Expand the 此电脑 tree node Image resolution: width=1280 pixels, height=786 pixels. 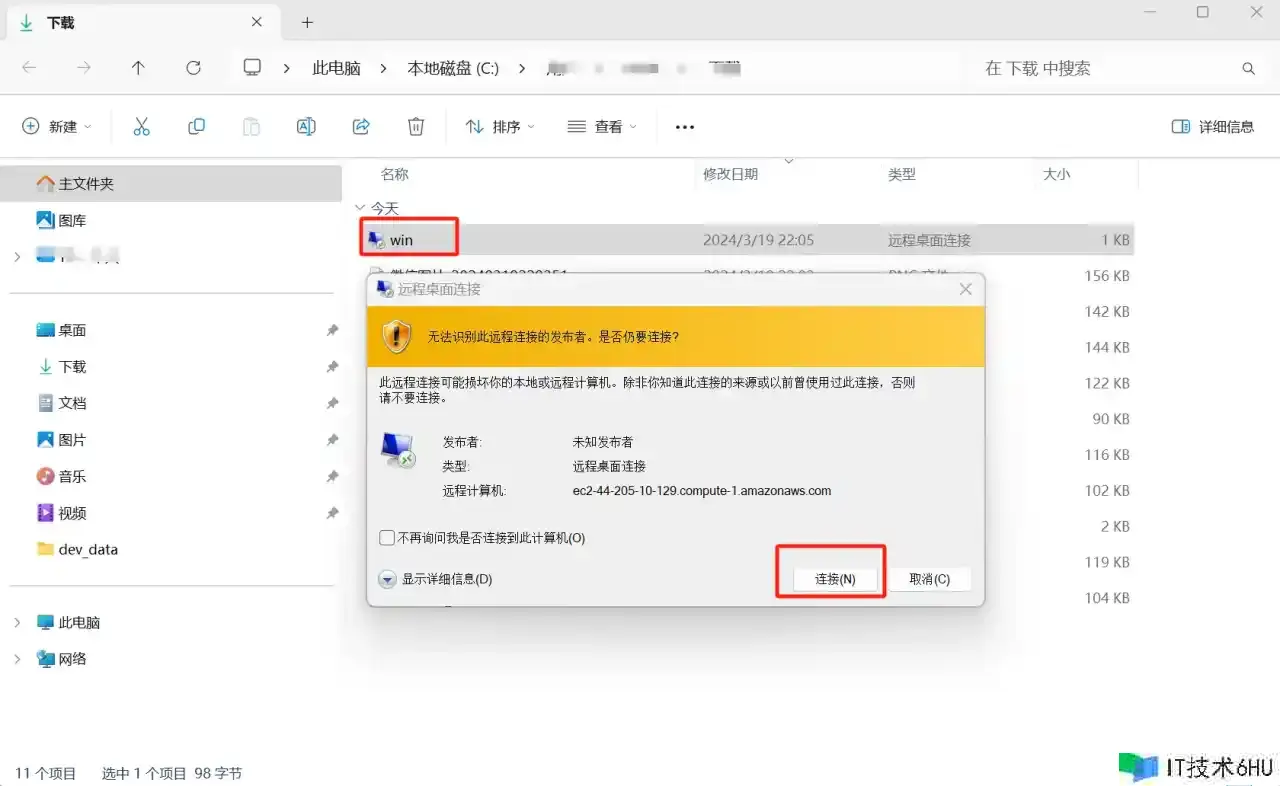[x=17, y=622]
